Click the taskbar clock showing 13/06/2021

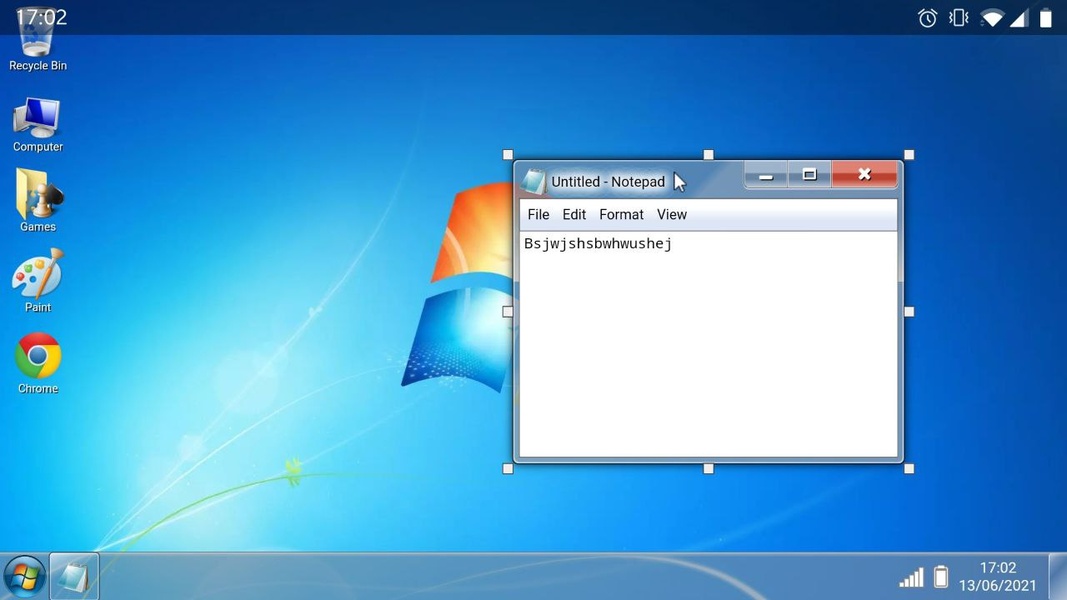(x=998, y=576)
